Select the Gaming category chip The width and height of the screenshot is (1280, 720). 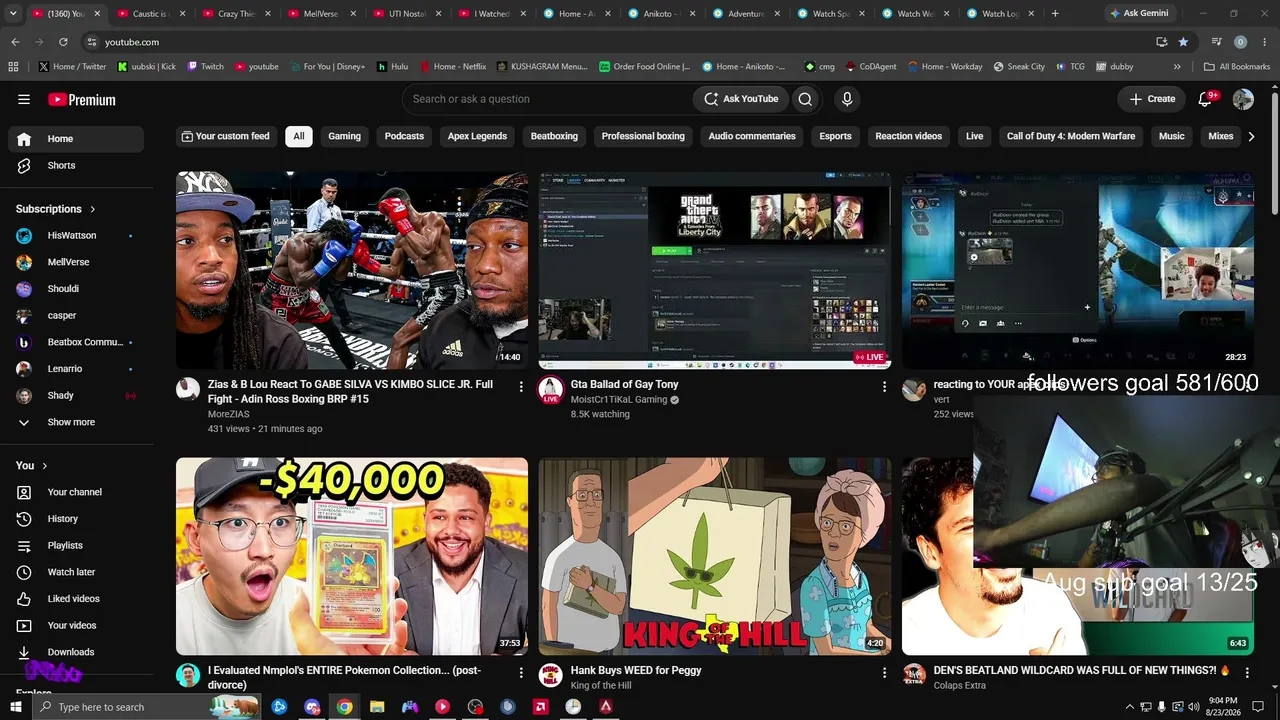click(344, 136)
